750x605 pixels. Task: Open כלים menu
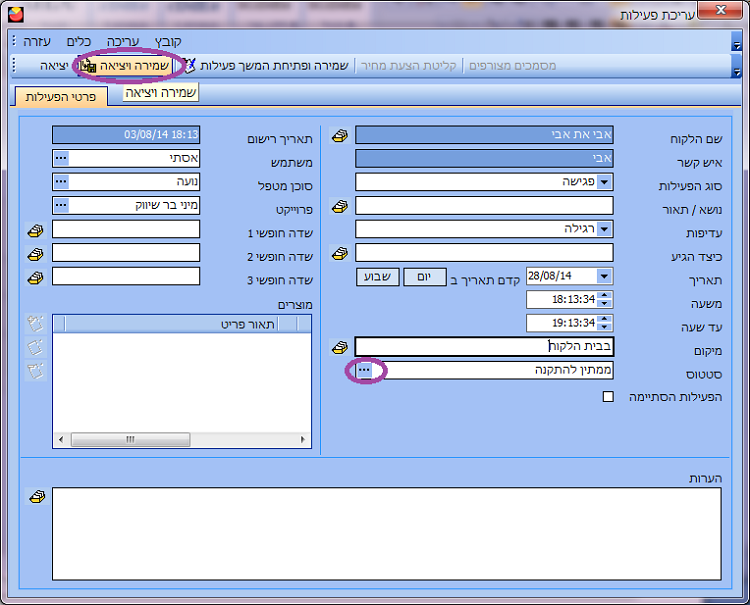(x=79, y=42)
